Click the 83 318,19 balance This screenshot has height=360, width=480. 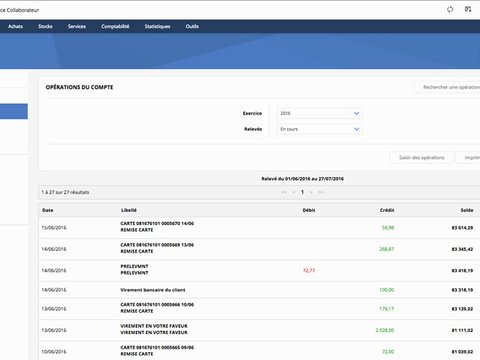pyautogui.click(x=462, y=290)
